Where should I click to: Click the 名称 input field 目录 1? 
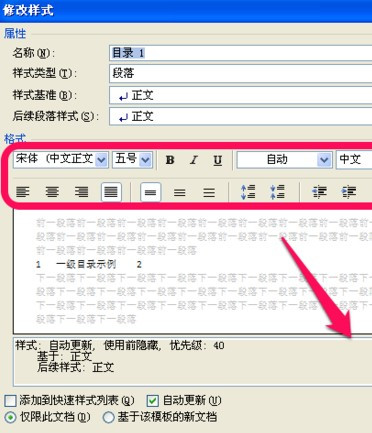point(240,53)
